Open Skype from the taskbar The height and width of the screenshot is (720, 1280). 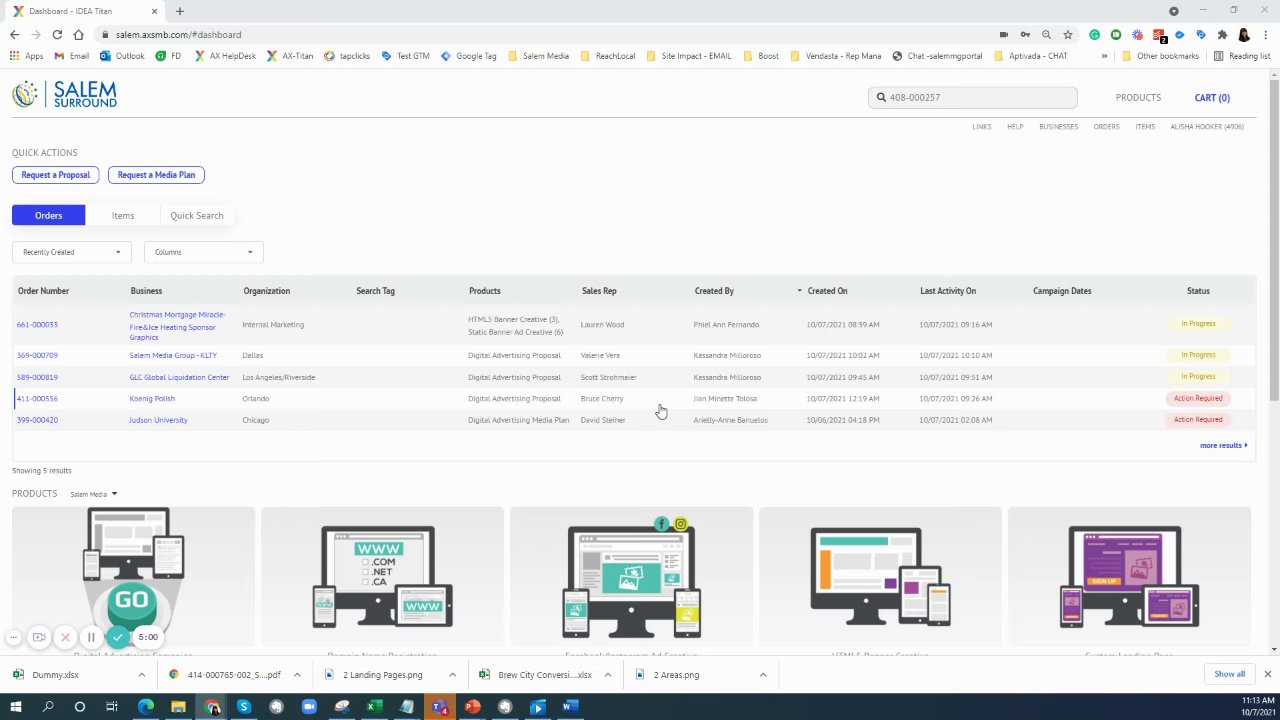coord(243,707)
